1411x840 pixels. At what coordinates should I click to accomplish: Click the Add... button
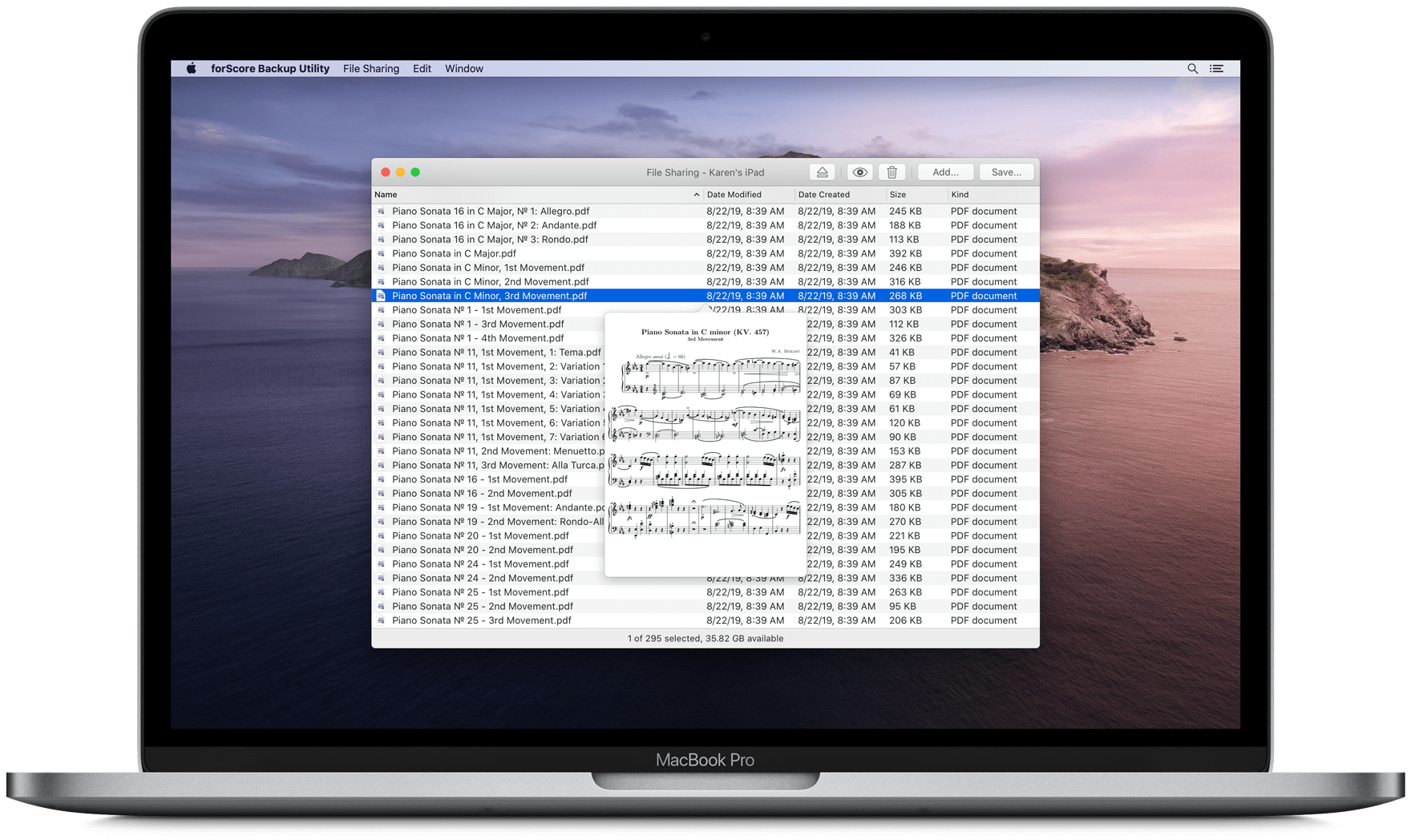[945, 172]
